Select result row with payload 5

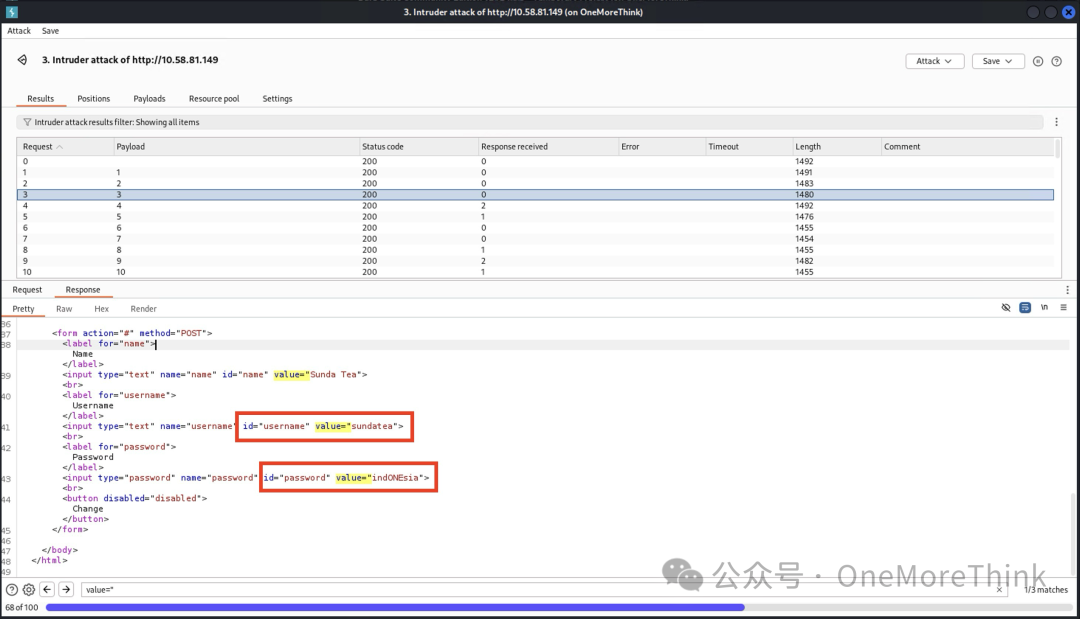535,216
